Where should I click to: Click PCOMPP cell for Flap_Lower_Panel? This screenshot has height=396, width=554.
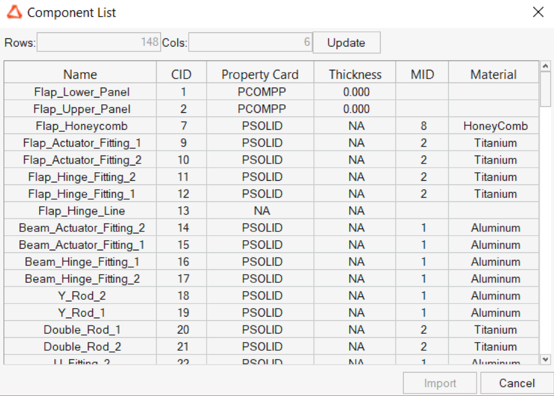pyautogui.click(x=260, y=92)
